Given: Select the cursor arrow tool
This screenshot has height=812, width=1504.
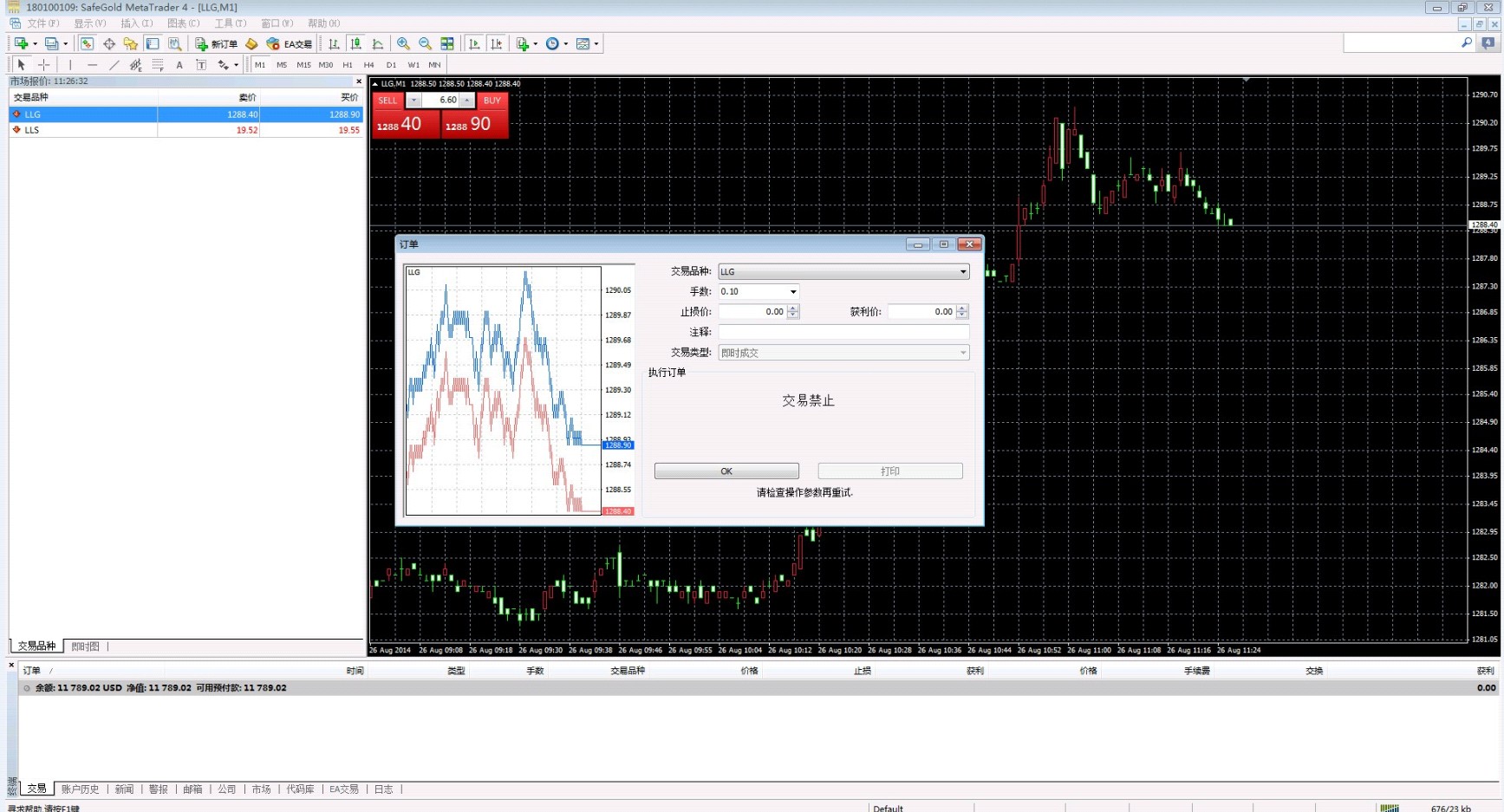Looking at the screenshot, I should 22,65.
